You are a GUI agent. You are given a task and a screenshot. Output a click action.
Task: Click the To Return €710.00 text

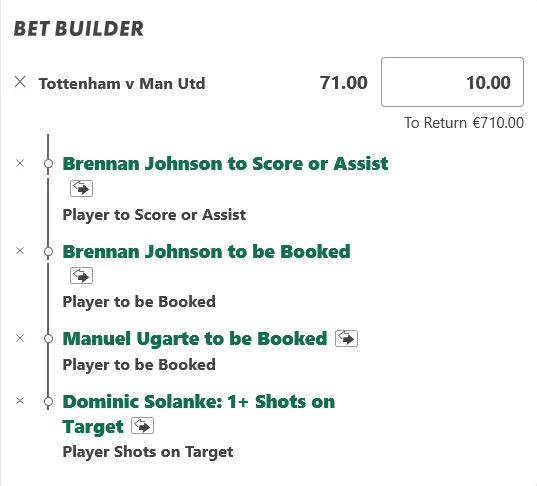click(464, 123)
